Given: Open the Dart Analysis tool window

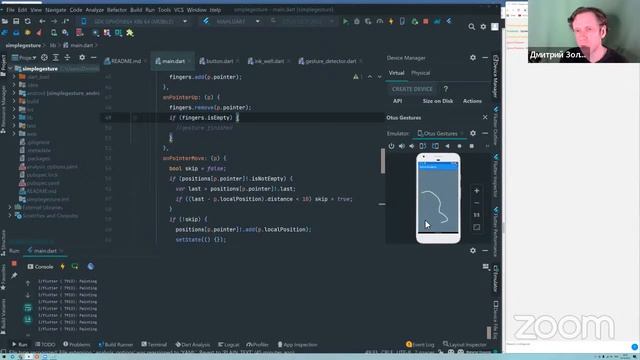Looking at the screenshot, I should pyautogui.click(x=193, y=344).
